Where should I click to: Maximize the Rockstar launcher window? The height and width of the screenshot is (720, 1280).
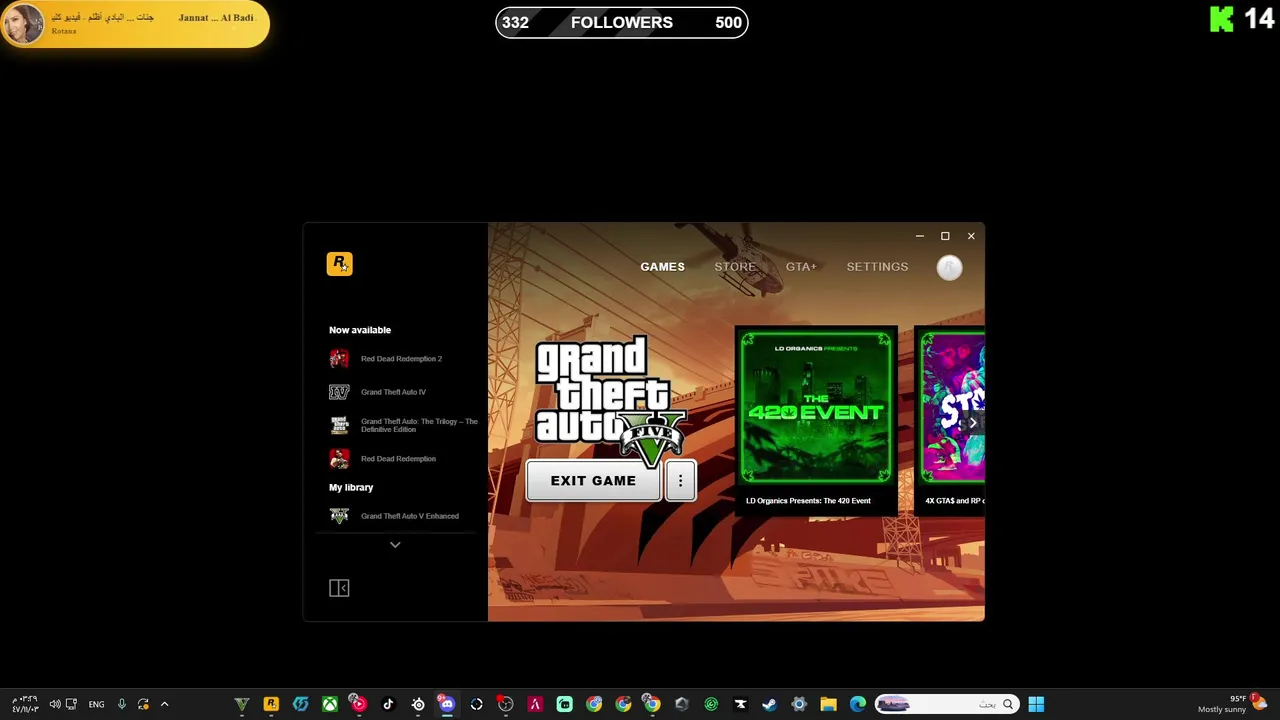click(945, 237)
